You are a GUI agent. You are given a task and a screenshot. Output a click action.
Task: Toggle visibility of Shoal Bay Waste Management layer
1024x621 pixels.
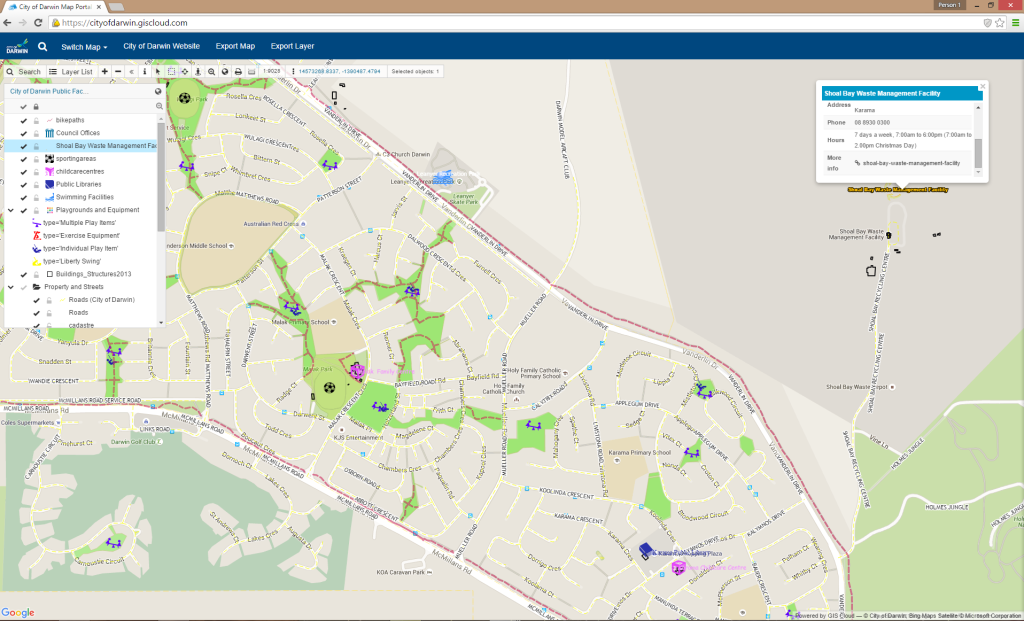coord(24,146)
